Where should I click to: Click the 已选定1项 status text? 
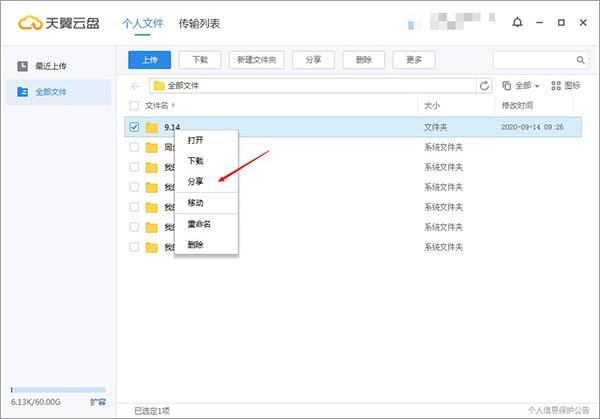(x=152, y=411)
